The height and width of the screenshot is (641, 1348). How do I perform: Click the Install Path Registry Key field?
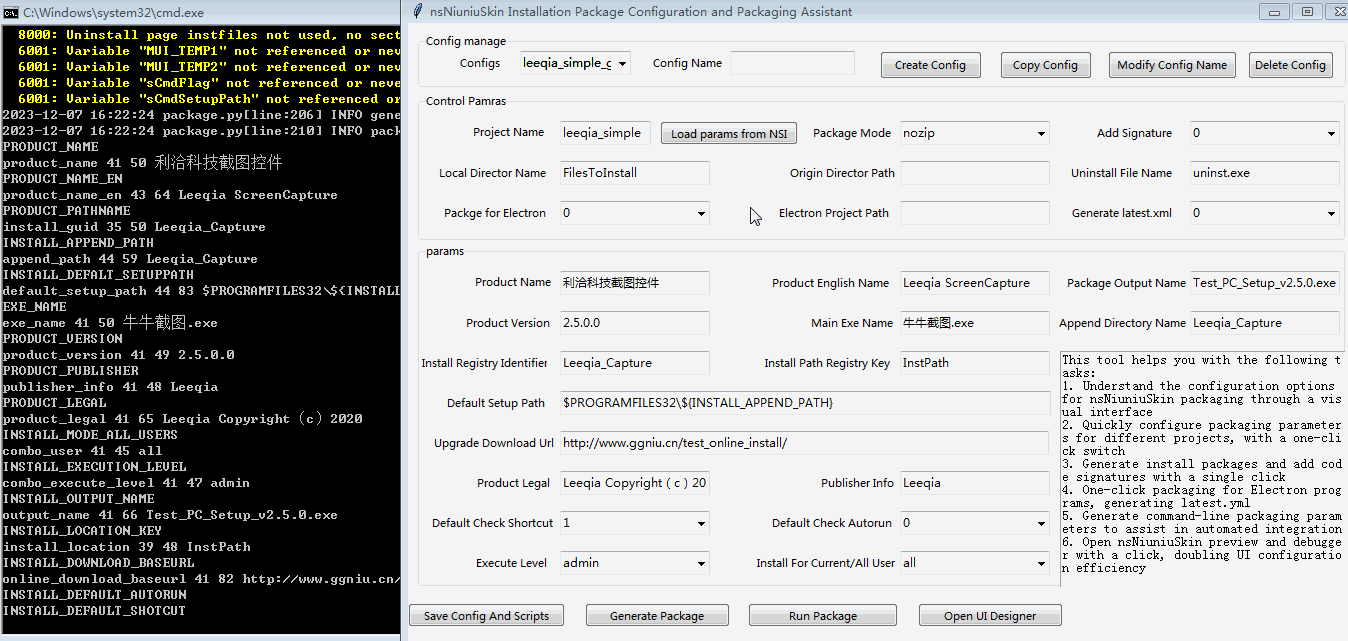[975, 363]
